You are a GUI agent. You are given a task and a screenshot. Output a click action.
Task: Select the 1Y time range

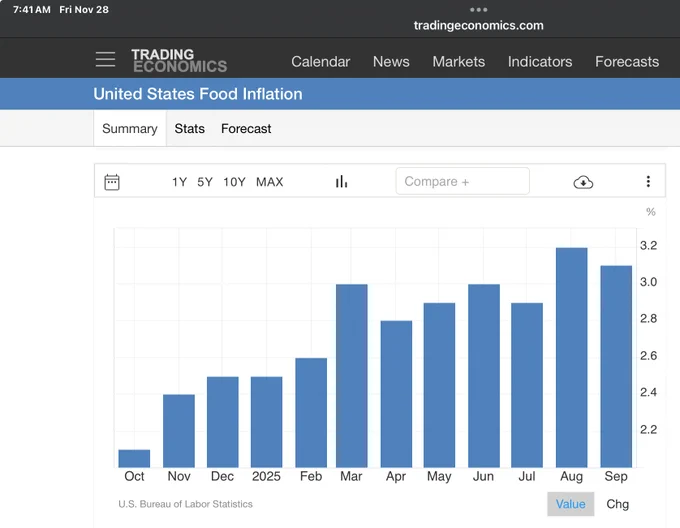coord(179,182)
